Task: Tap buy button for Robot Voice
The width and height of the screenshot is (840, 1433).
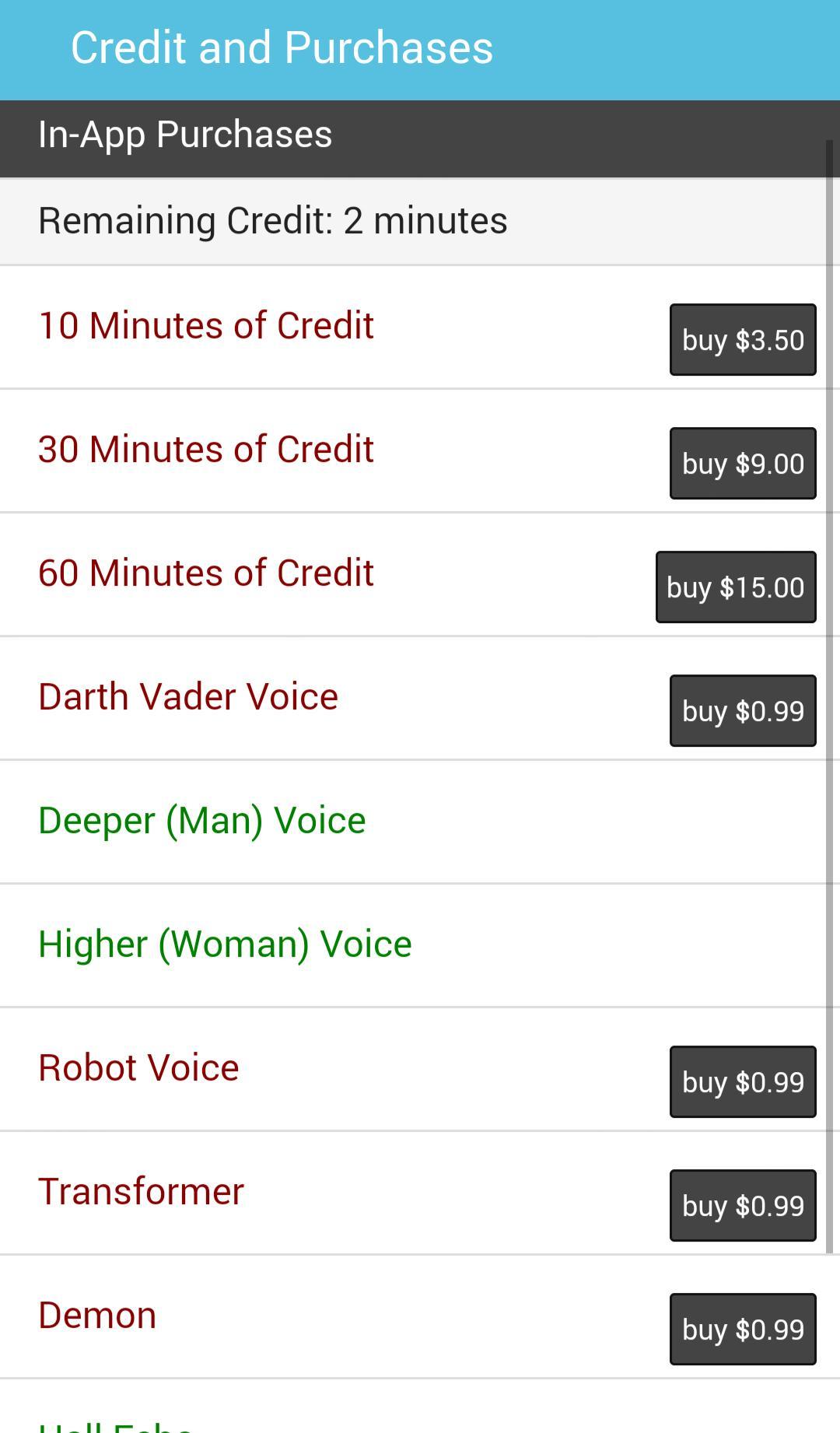Action: click(x=743, y=1082)
